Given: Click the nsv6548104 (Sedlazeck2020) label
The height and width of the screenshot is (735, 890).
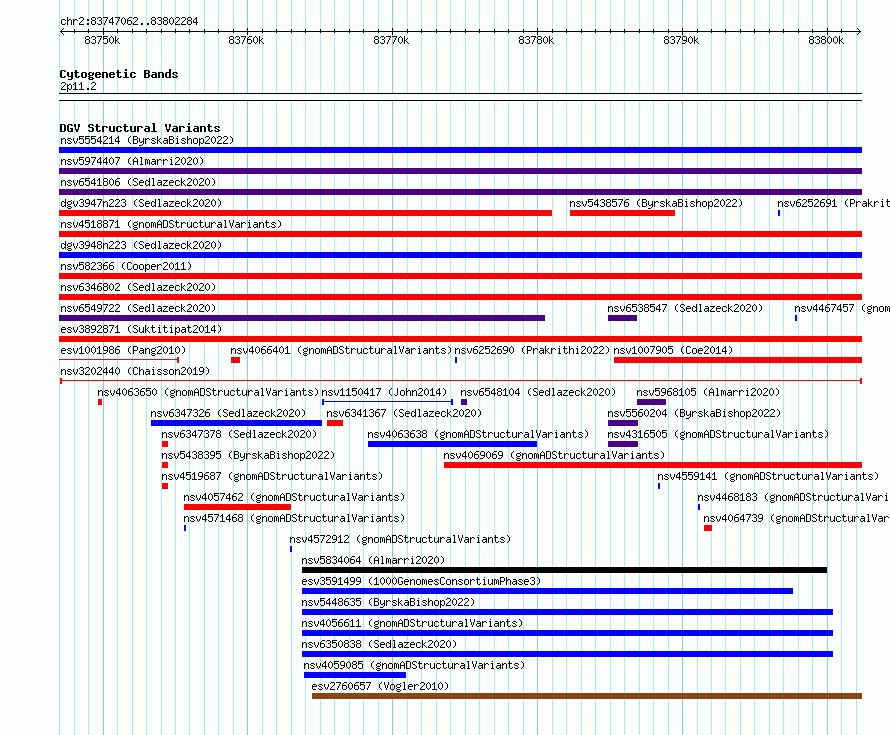Looking at the screenshot, I should point(538,392).
